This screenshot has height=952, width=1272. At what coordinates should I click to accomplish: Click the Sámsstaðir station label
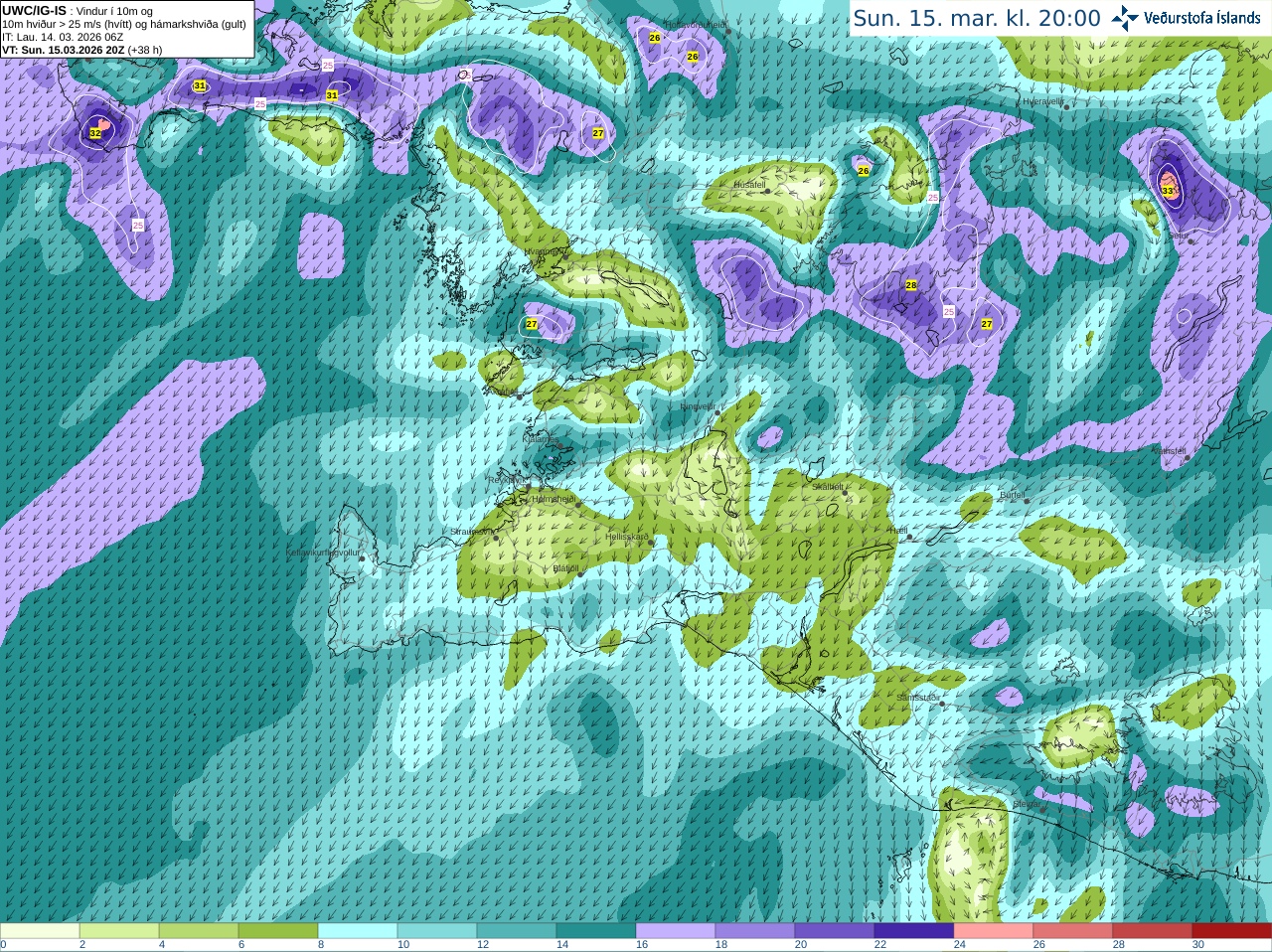tap(917, 698)
